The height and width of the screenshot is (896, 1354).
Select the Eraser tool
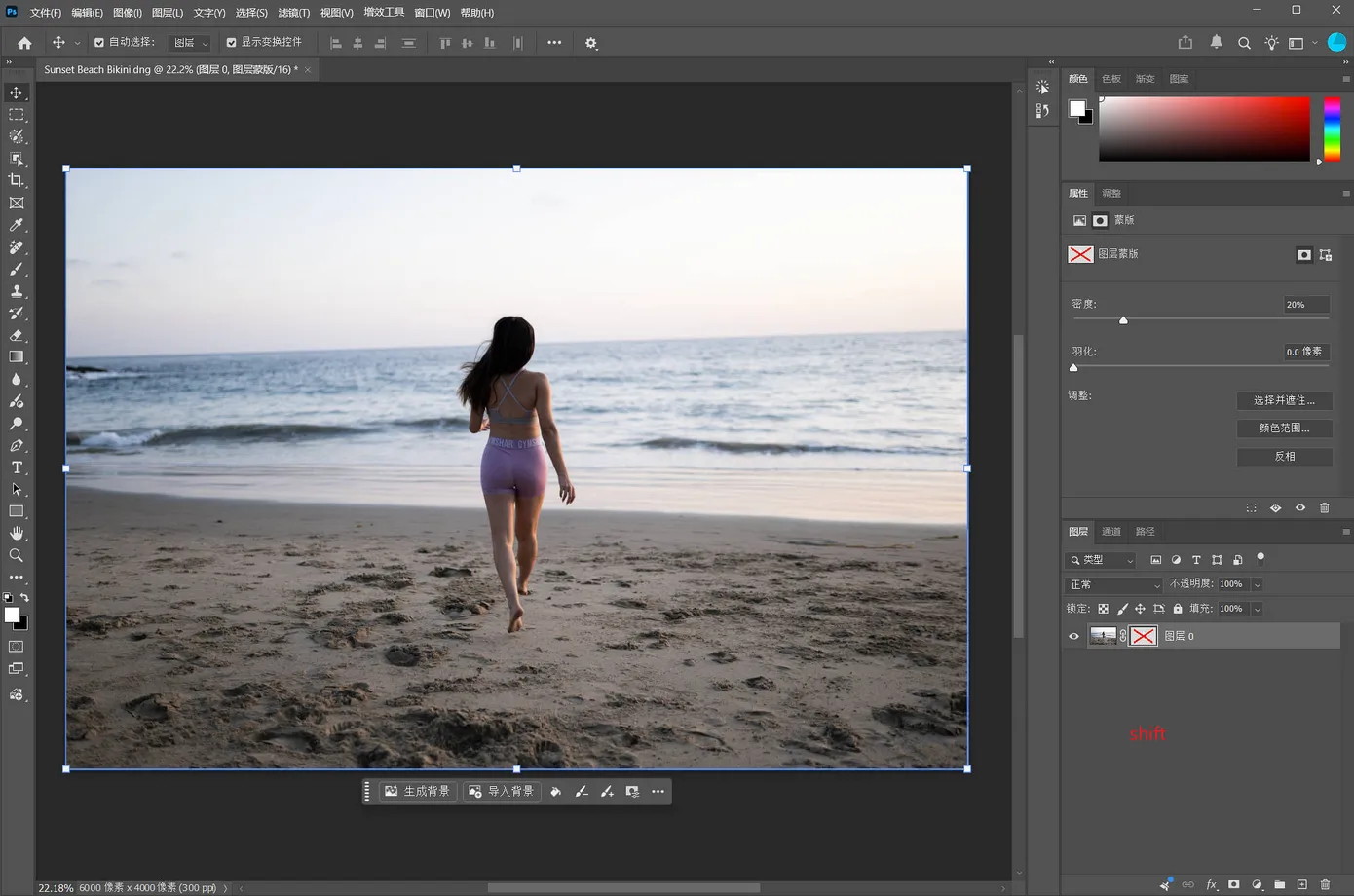[17, 335]
